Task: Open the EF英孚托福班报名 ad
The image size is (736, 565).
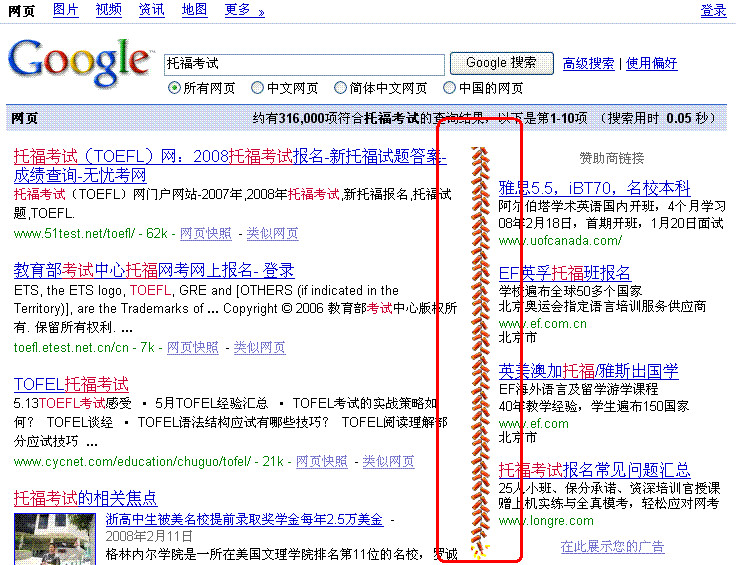Action: 565,273
